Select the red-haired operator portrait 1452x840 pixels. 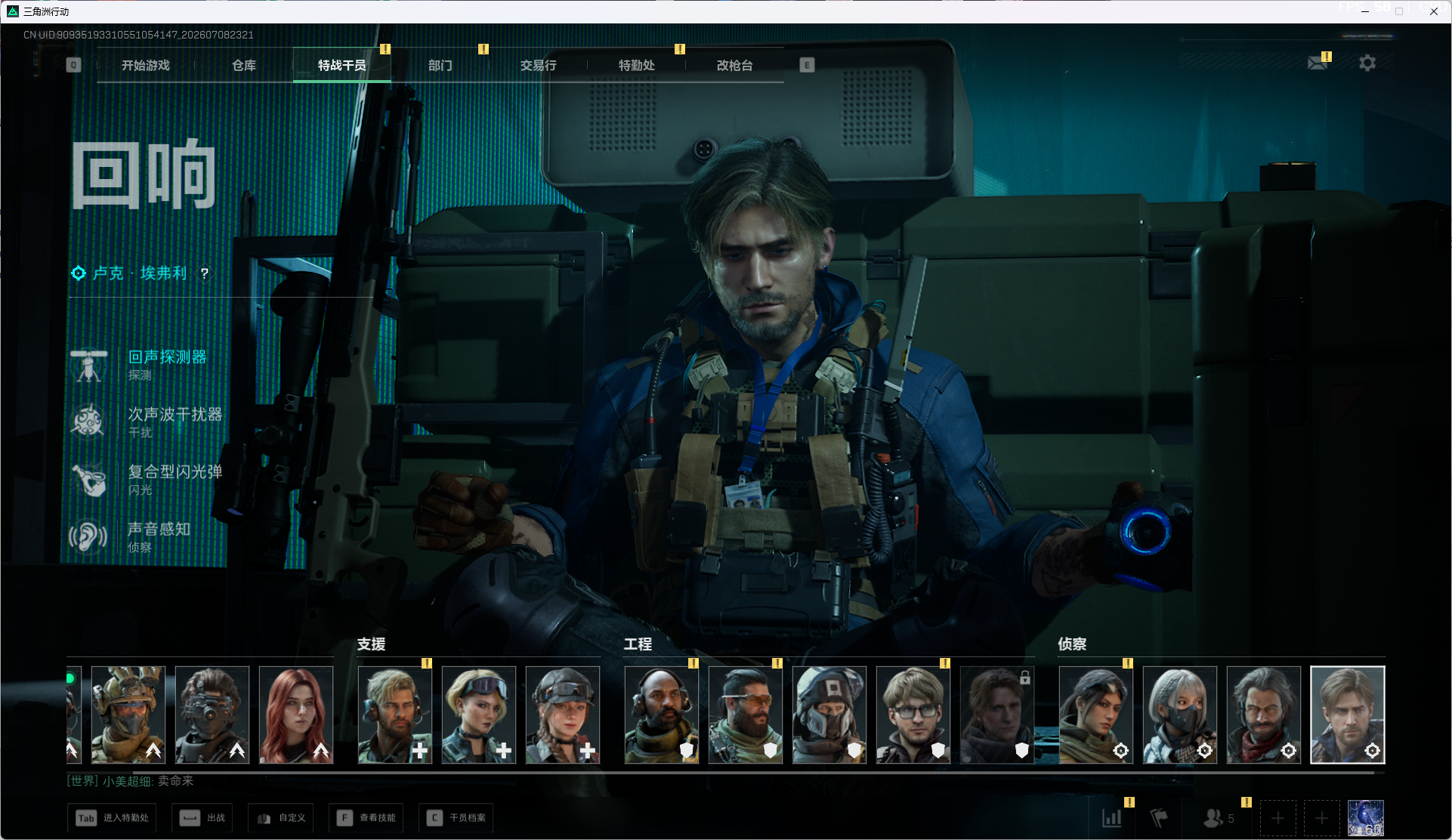[x=296, y=715]
